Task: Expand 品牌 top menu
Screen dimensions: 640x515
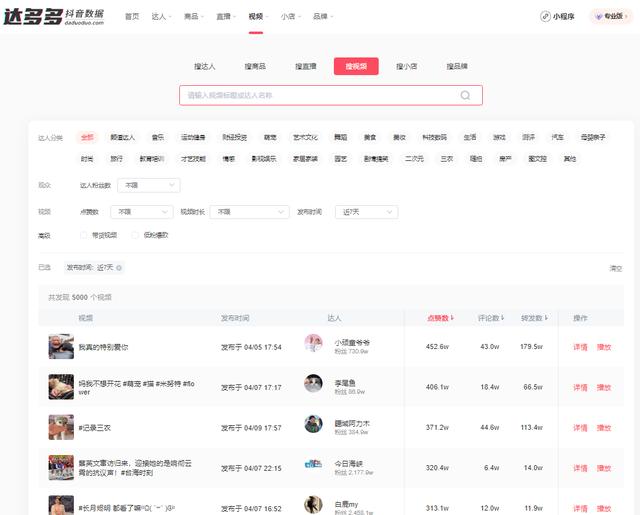Action: click(x=323, y=16)
